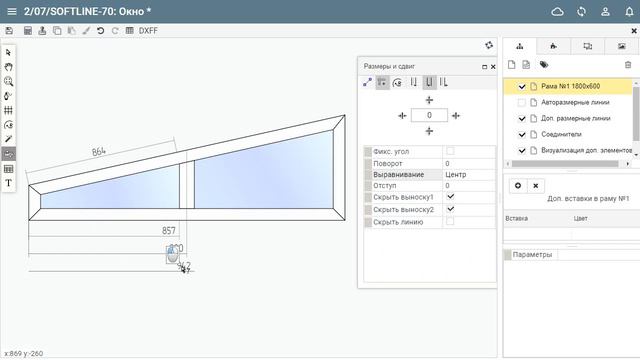Open the notifications bell
The width and height of the screenshot is (640, 360).
pos(629,12)
